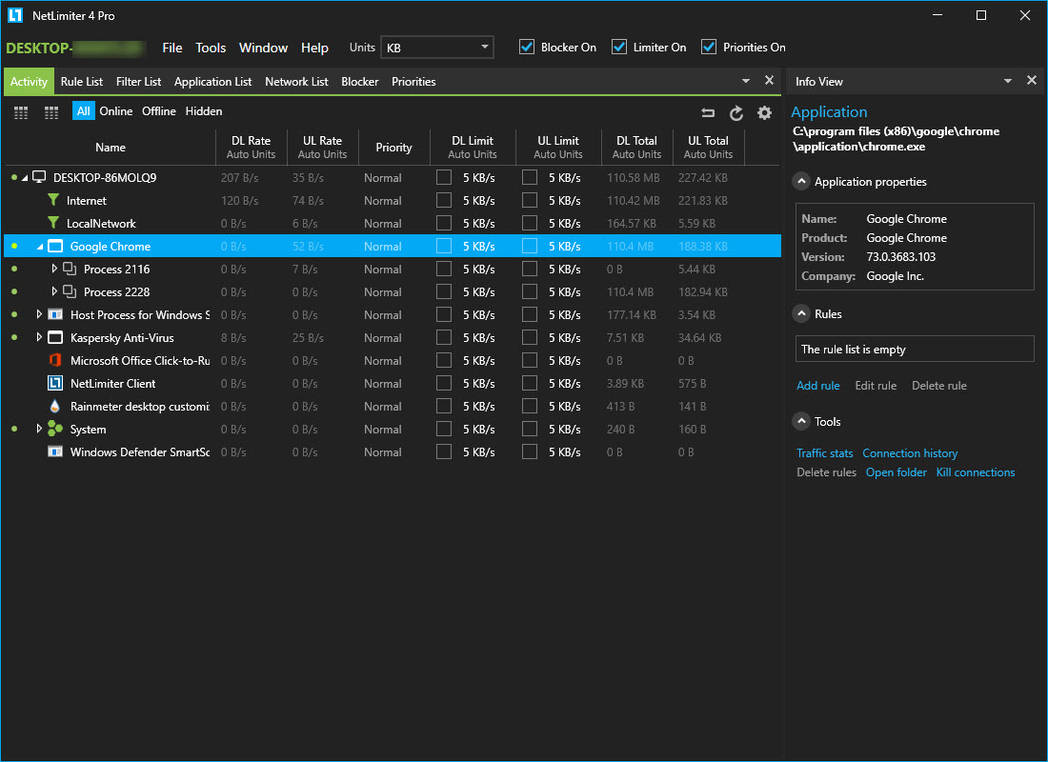This screenshot has height=762, width=1048.
Task: Switch to compact grid view icon
Action: tap(21, 112)
